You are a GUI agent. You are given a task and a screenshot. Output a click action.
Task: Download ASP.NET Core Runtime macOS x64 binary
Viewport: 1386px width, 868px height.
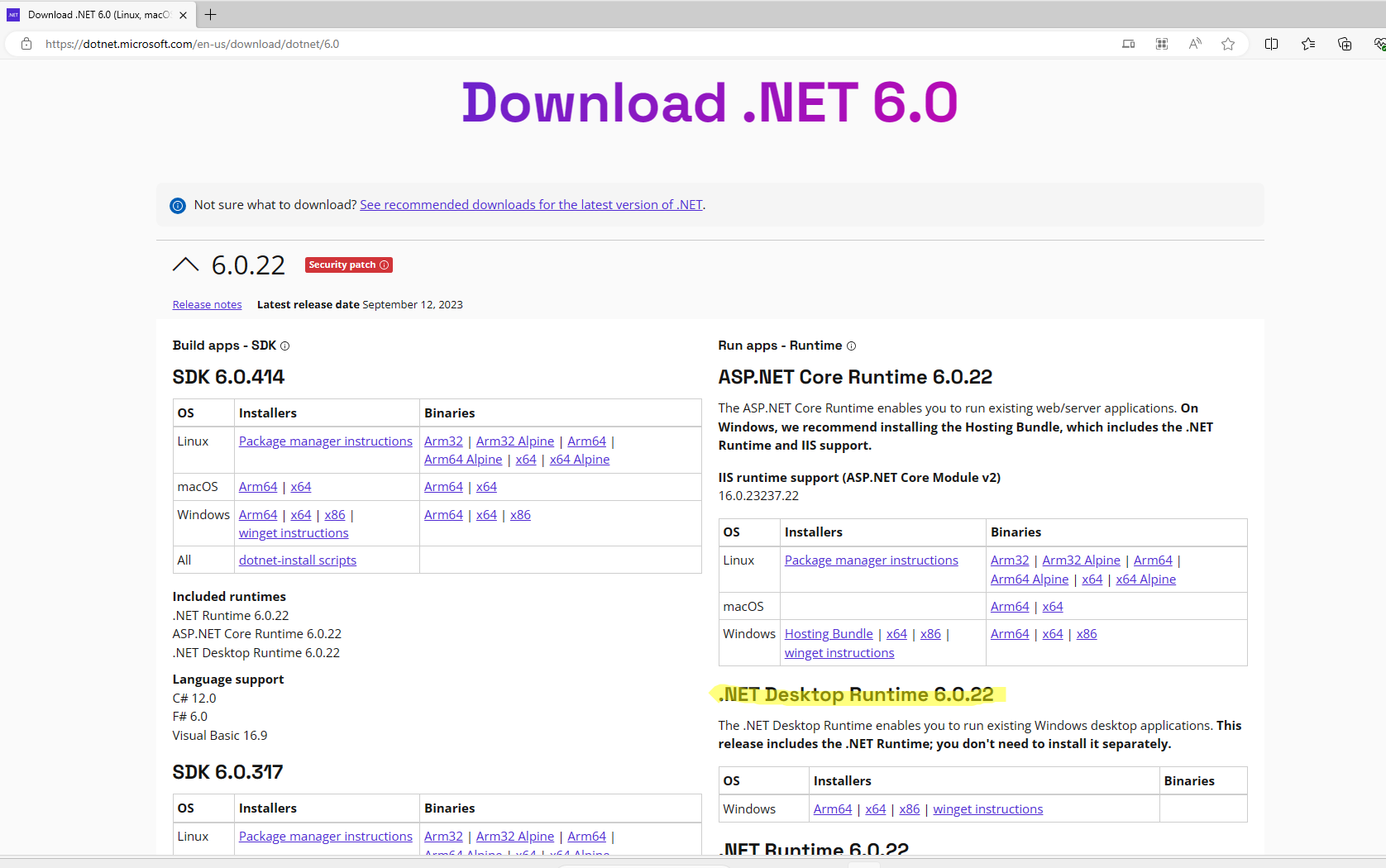1053,607
